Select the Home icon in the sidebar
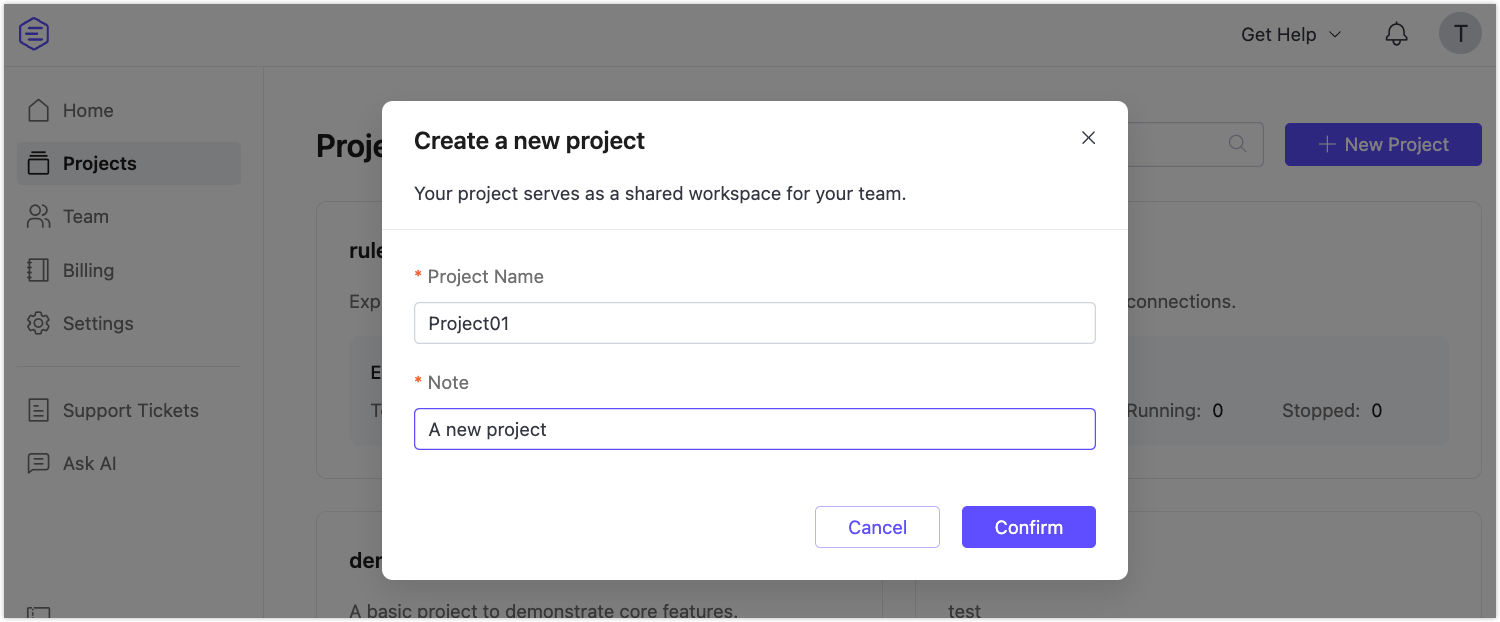The image size is (1500, 622). [x=39, y=110]
